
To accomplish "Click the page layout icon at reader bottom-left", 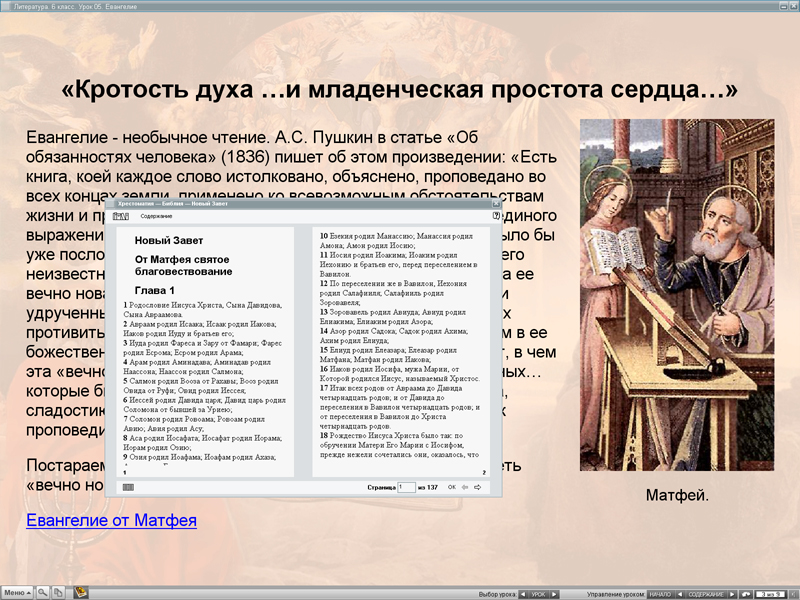I will (x=127, y=487).
